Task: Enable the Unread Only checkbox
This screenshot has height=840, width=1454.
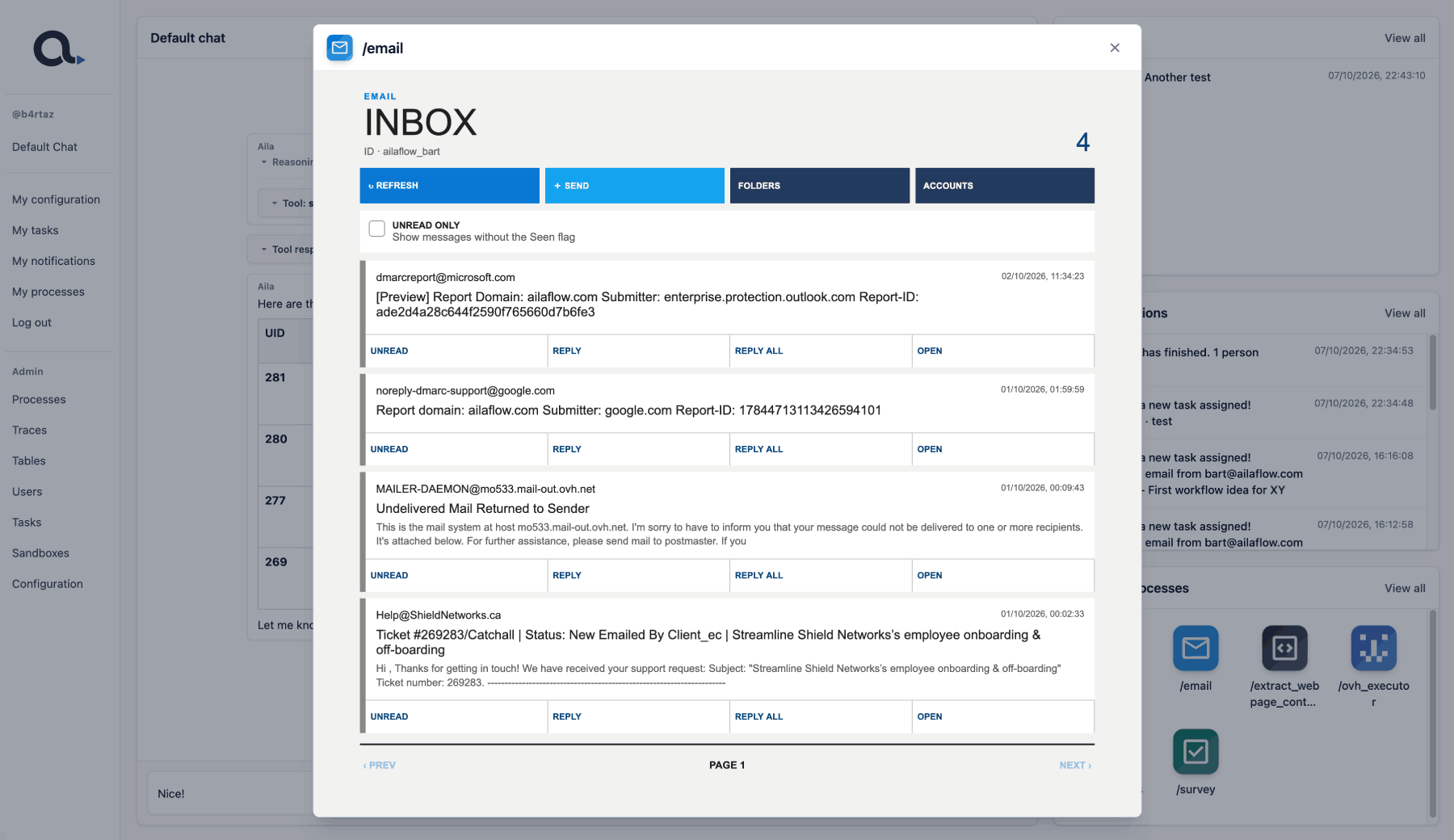Action: [376, 229]
